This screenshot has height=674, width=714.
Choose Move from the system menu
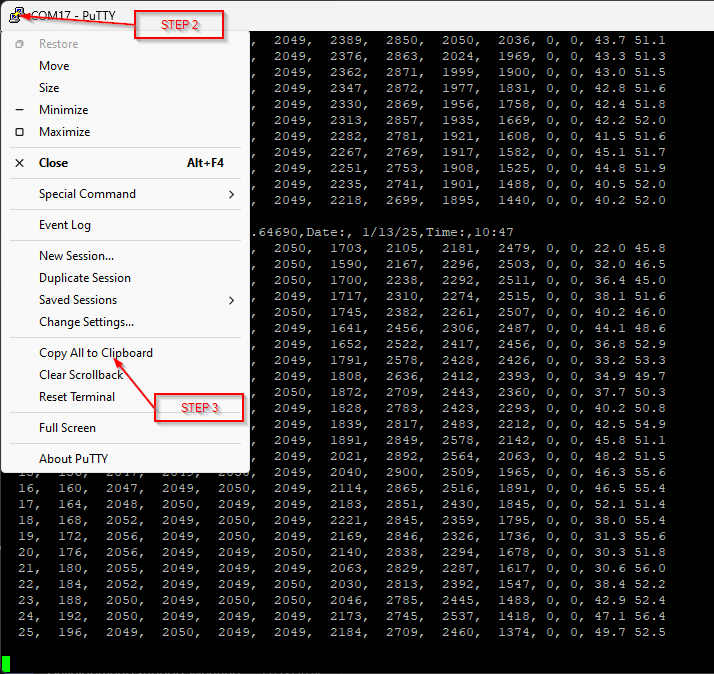click(x=54, y=66)
